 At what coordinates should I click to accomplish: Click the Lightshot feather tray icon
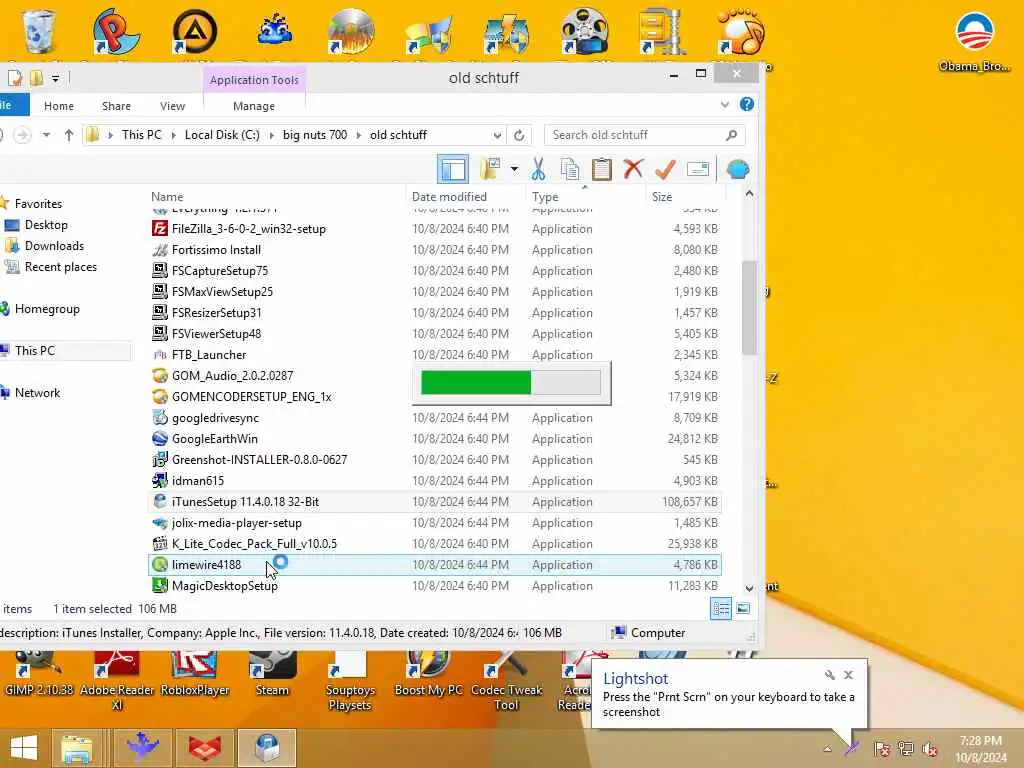click(851, 748)
